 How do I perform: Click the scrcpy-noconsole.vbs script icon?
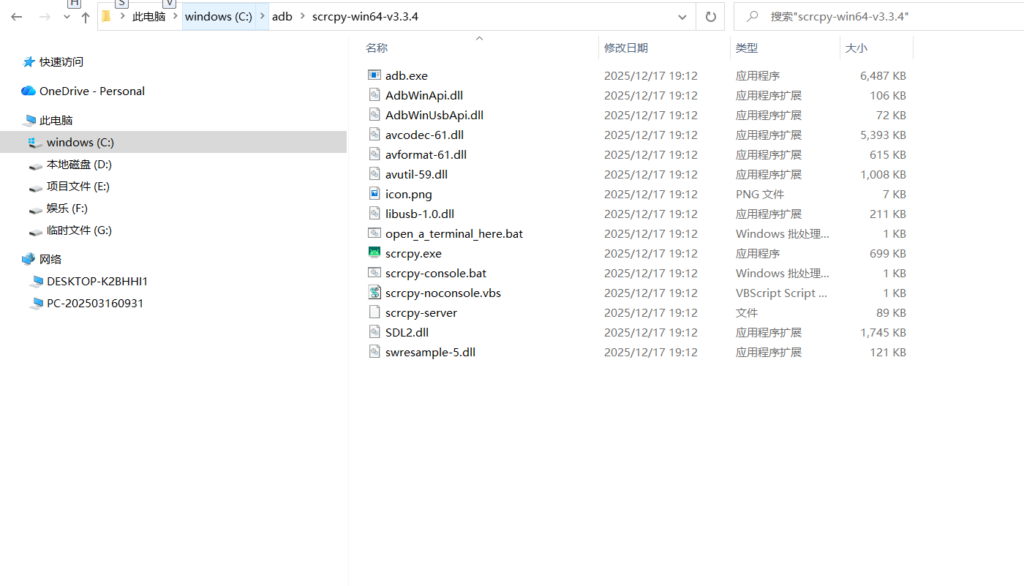point(374,293)
